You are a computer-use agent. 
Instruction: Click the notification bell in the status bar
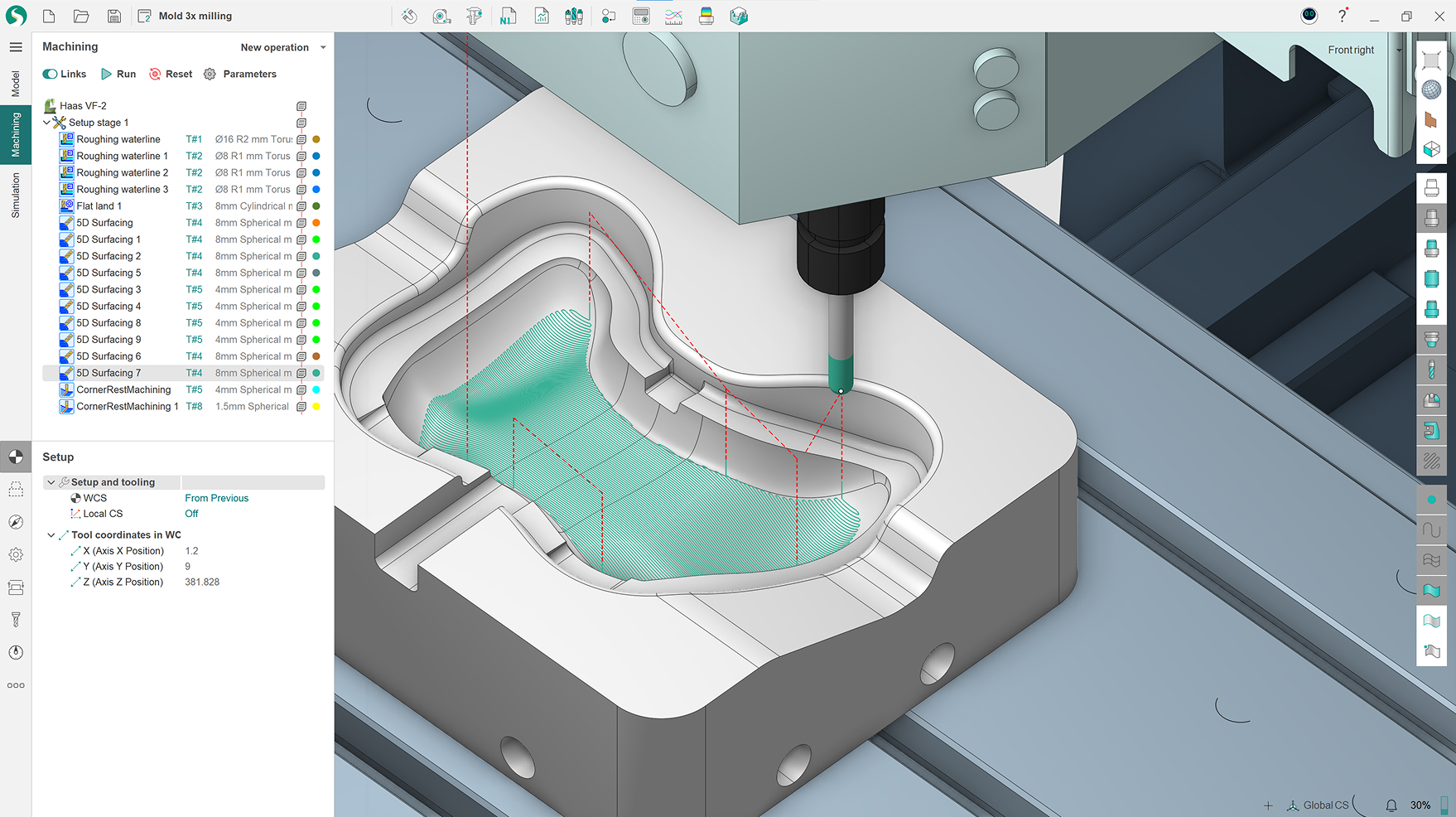click(1391, 805)
